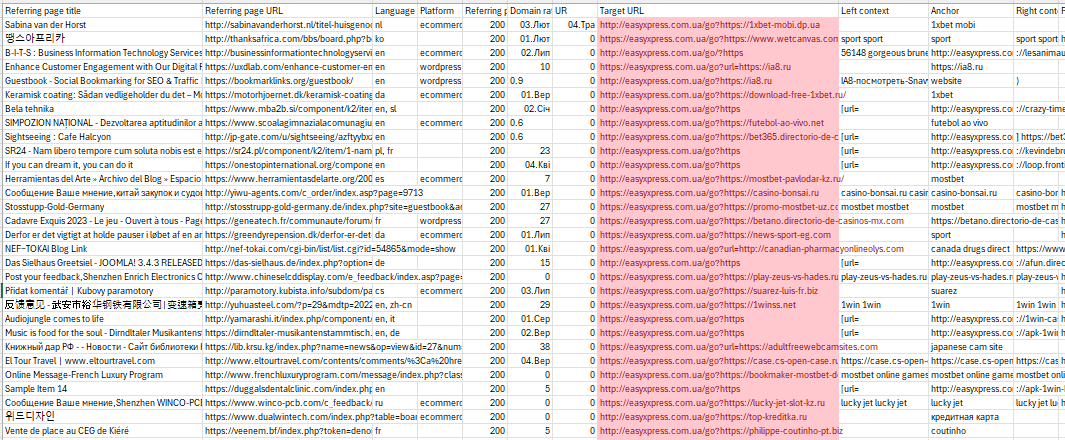Image resolution: width=1065 pixels, height=440 pixels.
Task: Click the 'кредитная карта' anchor cell
Action: [x=971, y=416]
